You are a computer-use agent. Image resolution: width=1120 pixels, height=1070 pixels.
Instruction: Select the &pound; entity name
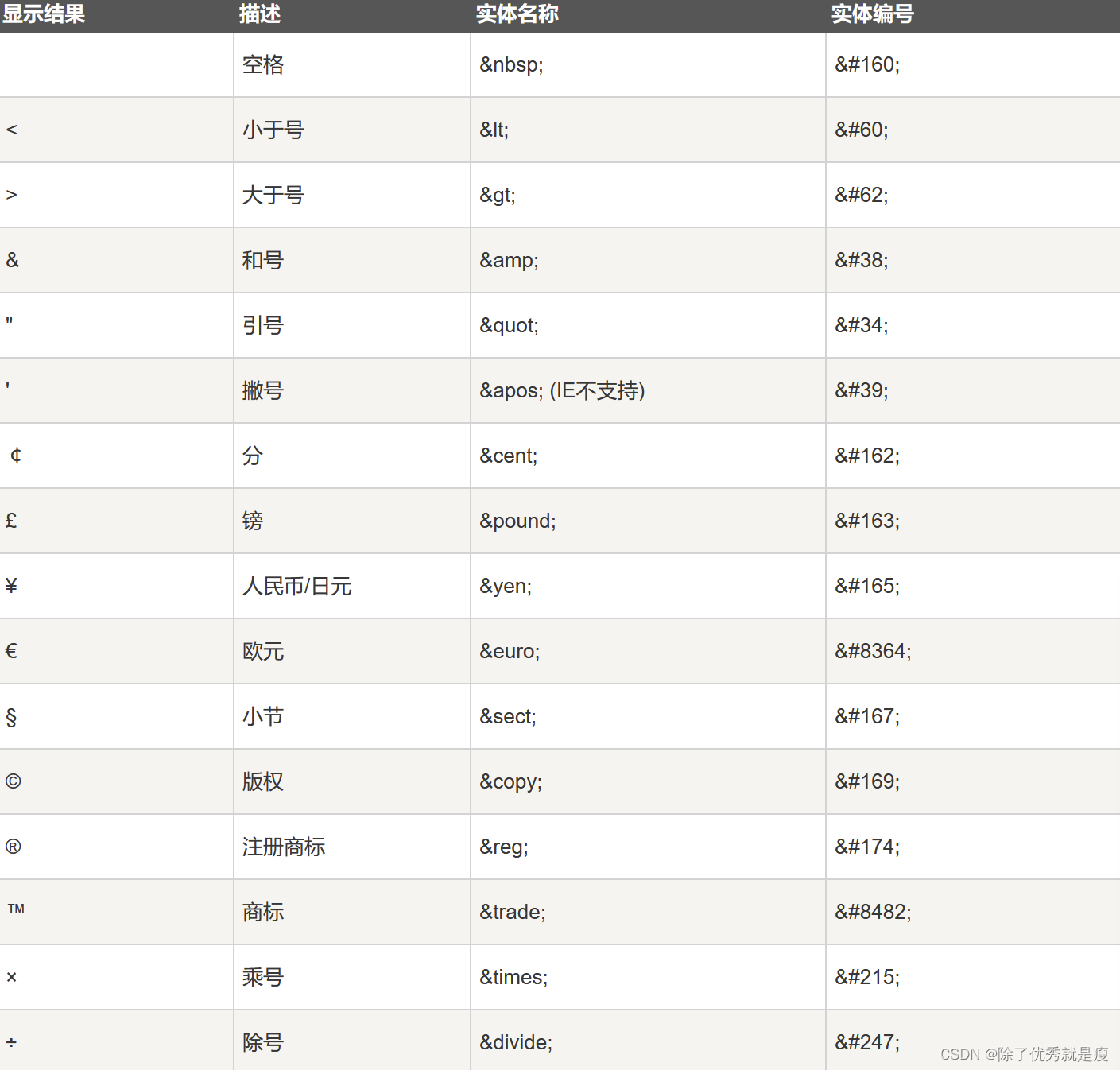(517, 521)
